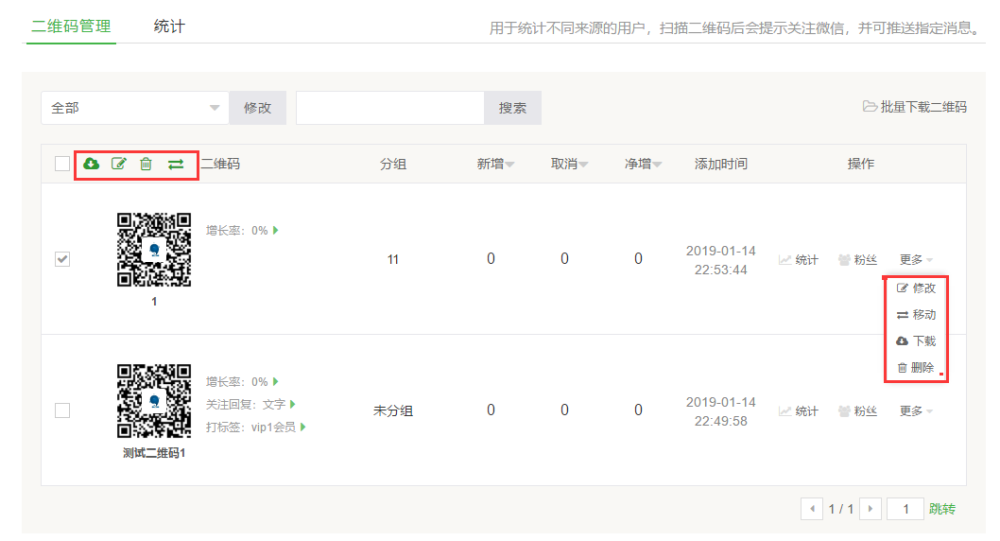Switch to the 统计 tab
1000x541 pixels.
pyautogui.click(x=169, y=26)
